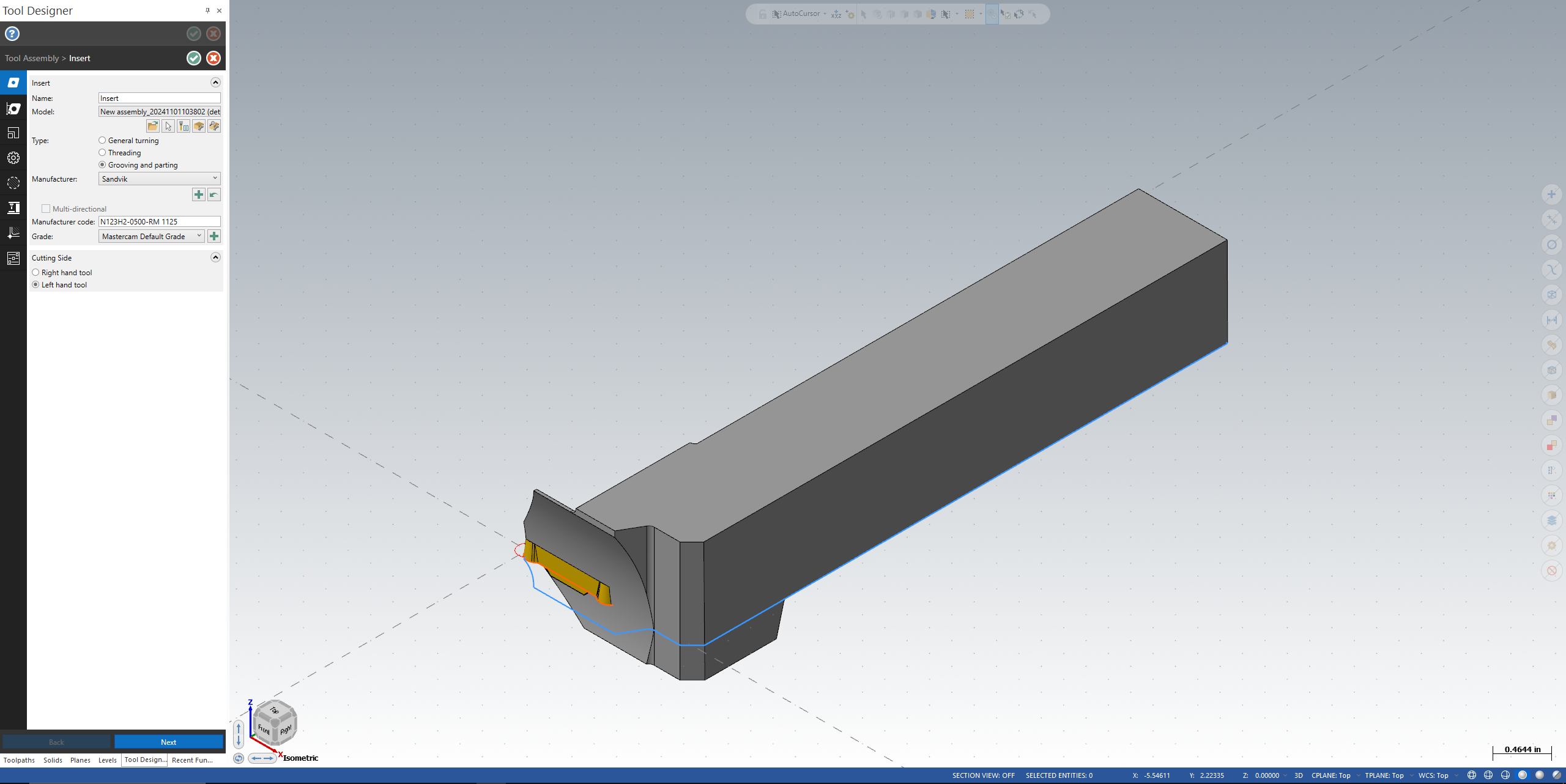Add a new manufacturer with plus icon
Screen dimensions: 1566x784
199,194
